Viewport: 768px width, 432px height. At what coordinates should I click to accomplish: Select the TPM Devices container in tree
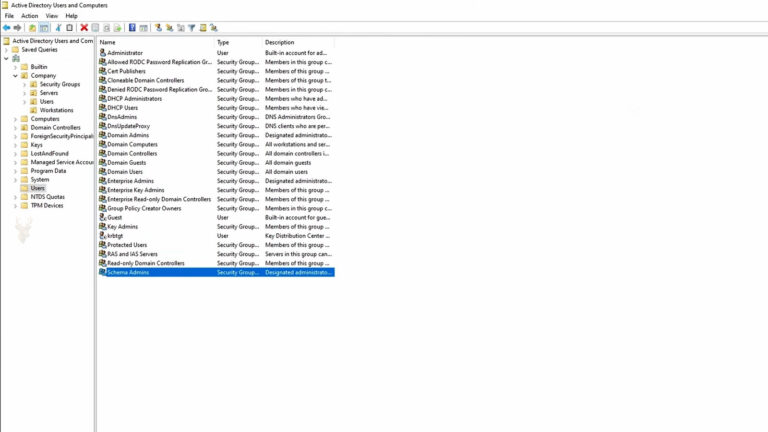point(47,206)
